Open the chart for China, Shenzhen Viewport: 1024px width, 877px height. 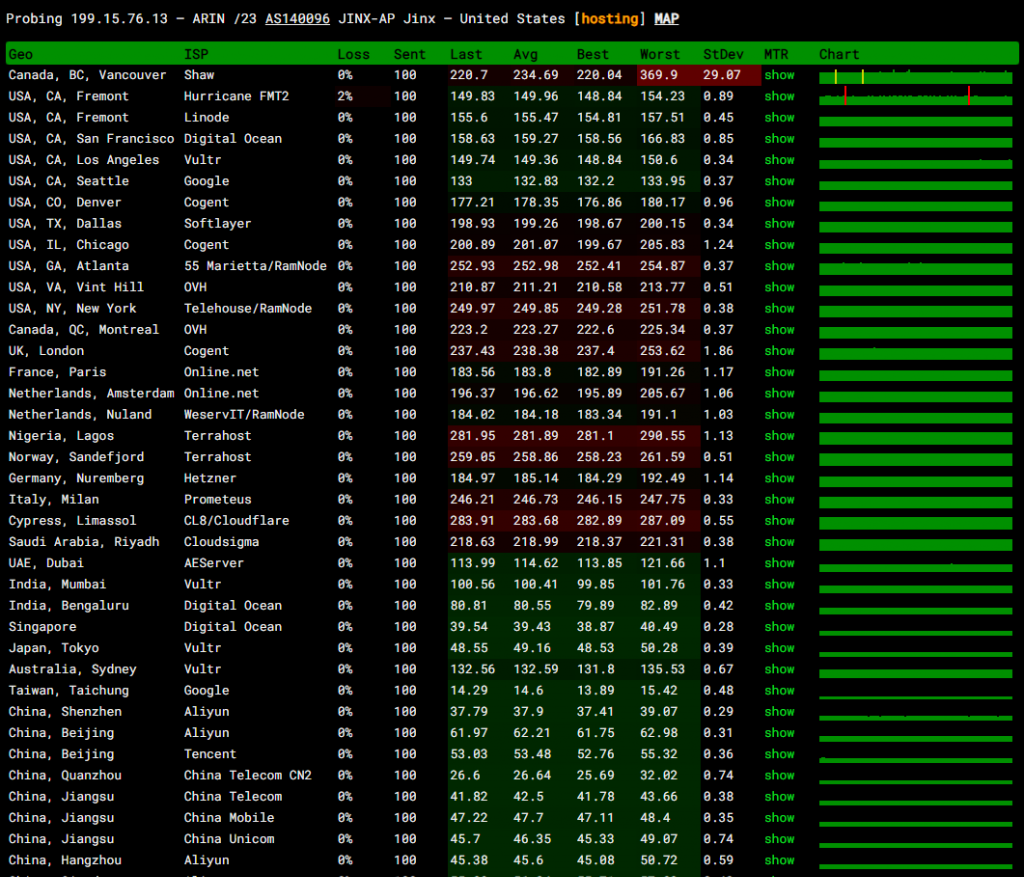tap(916, 718)
